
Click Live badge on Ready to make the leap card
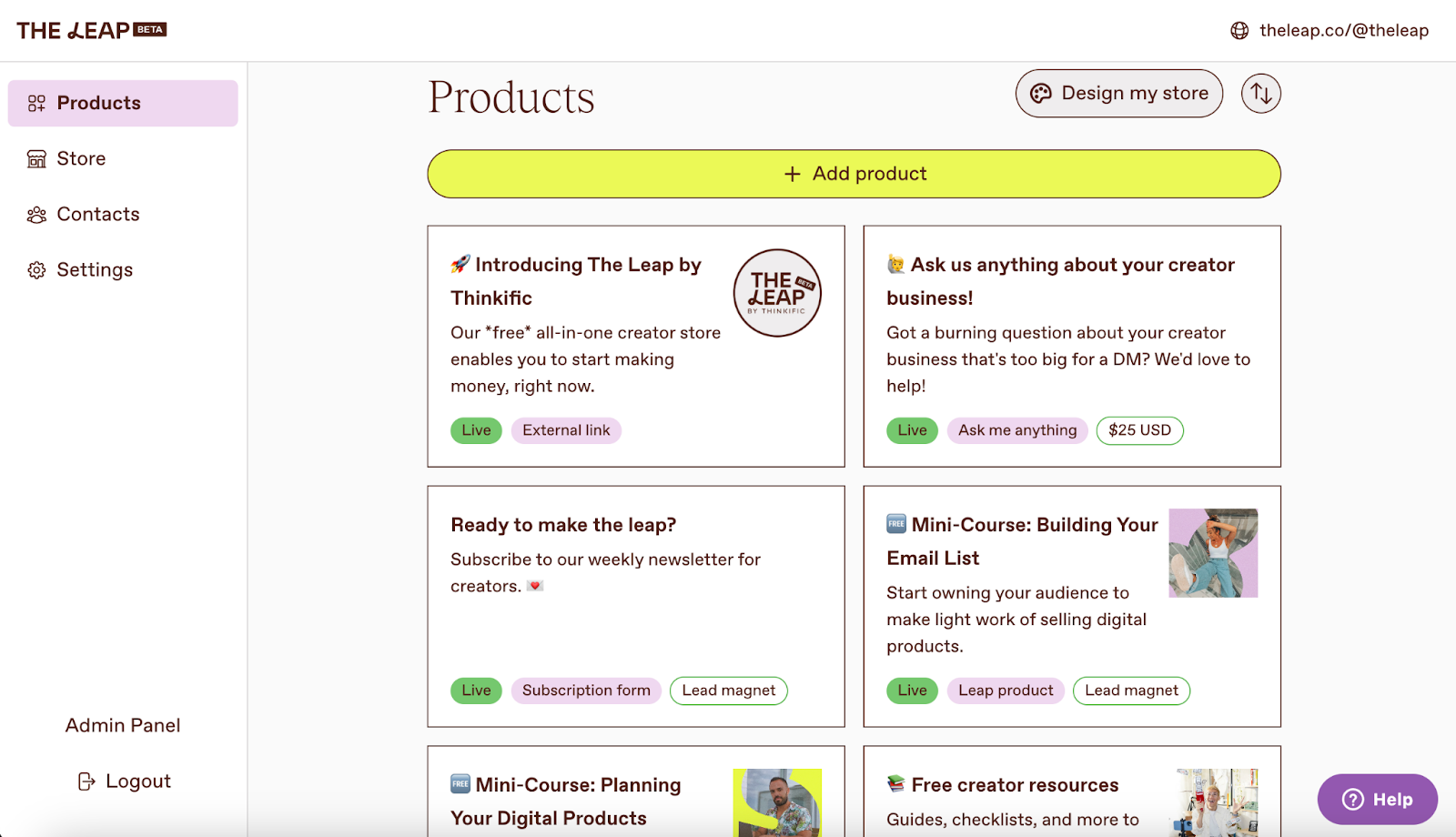coord(476,691)
